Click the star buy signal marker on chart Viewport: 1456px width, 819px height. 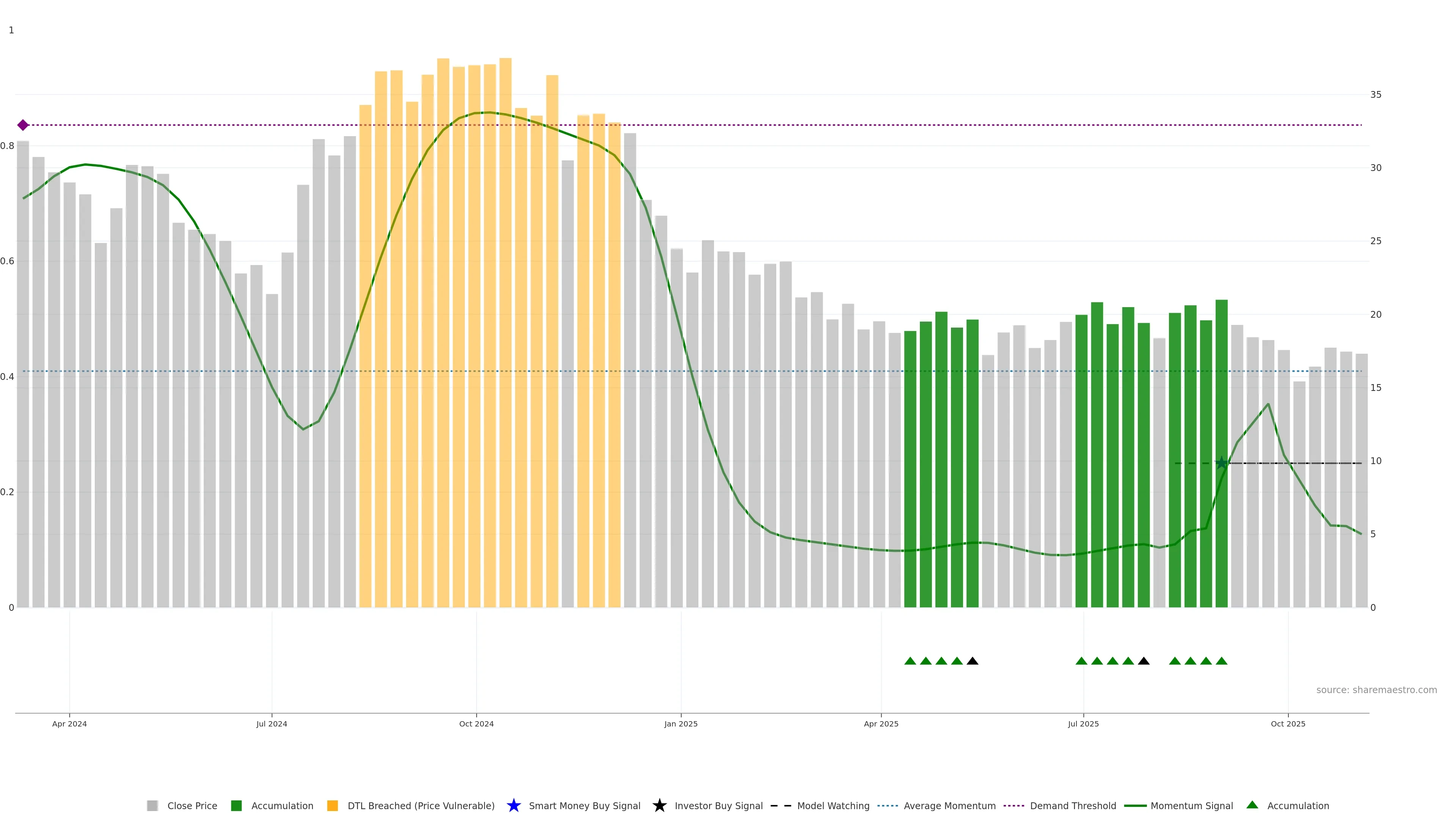tap(1221, 463)
